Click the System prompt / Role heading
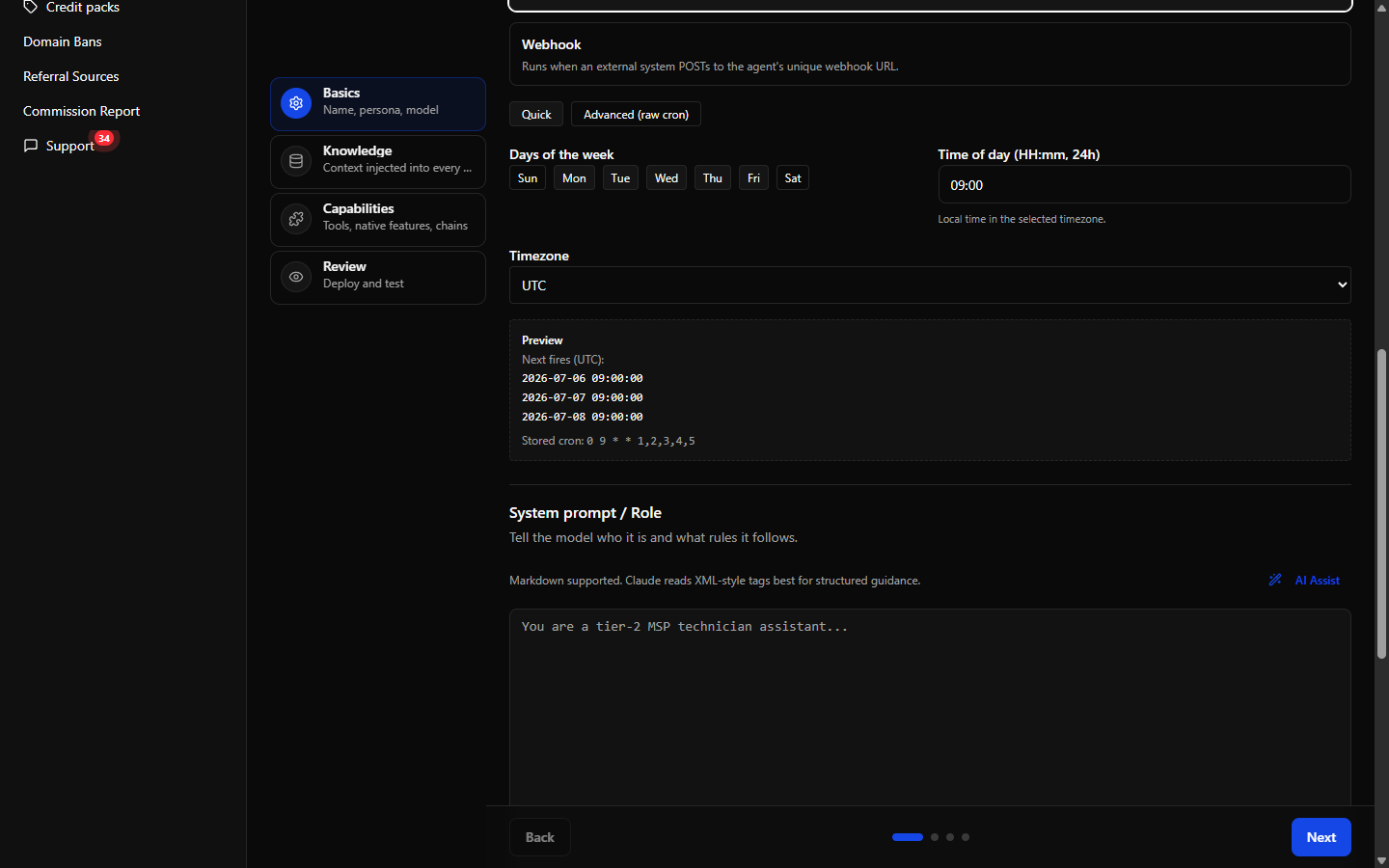 (586, 513)
